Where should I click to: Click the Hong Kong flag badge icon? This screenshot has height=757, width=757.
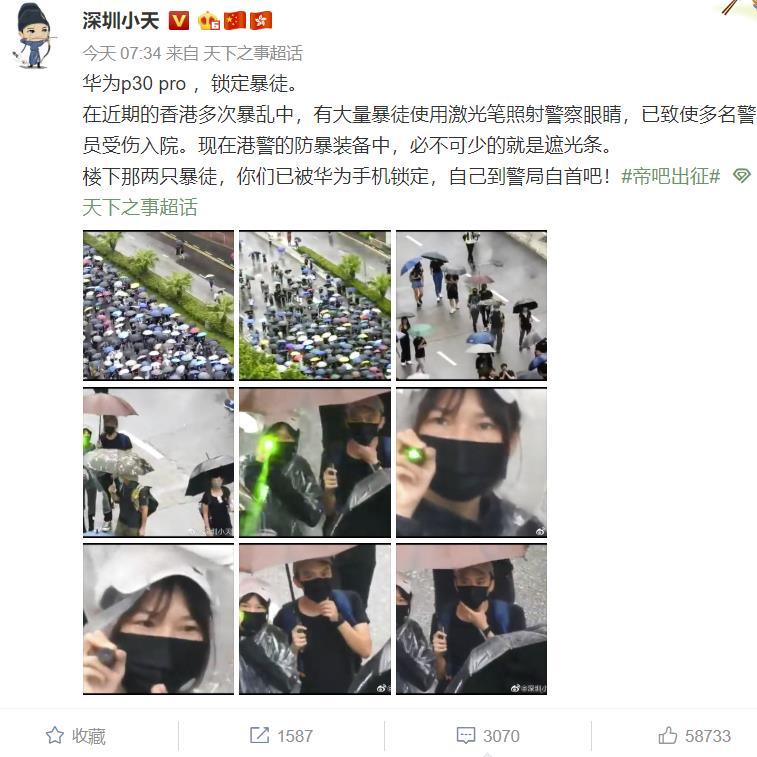pyautogui.click(x=261, y=21)
